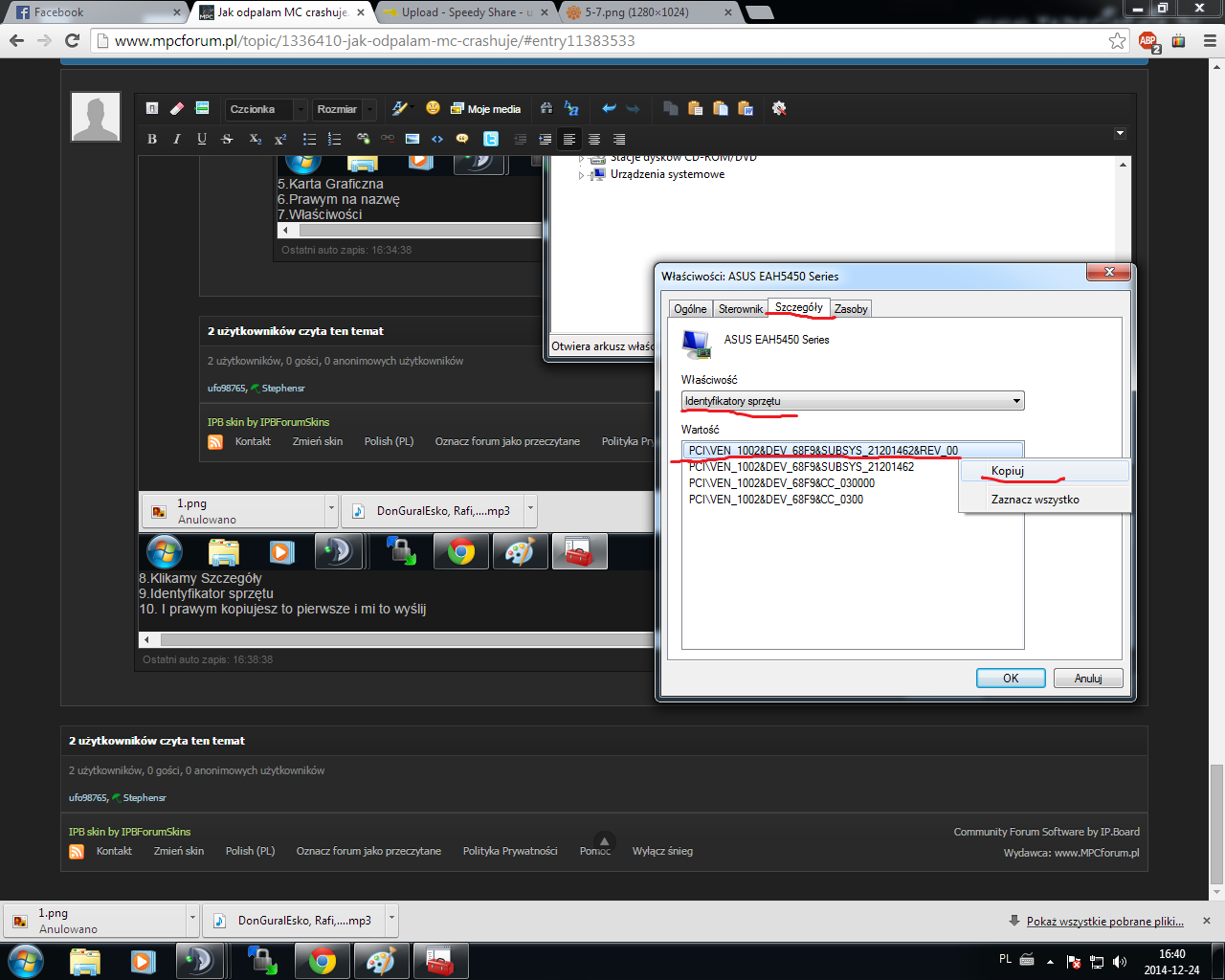Toggle superscript formatting

[x=280, y=139]
